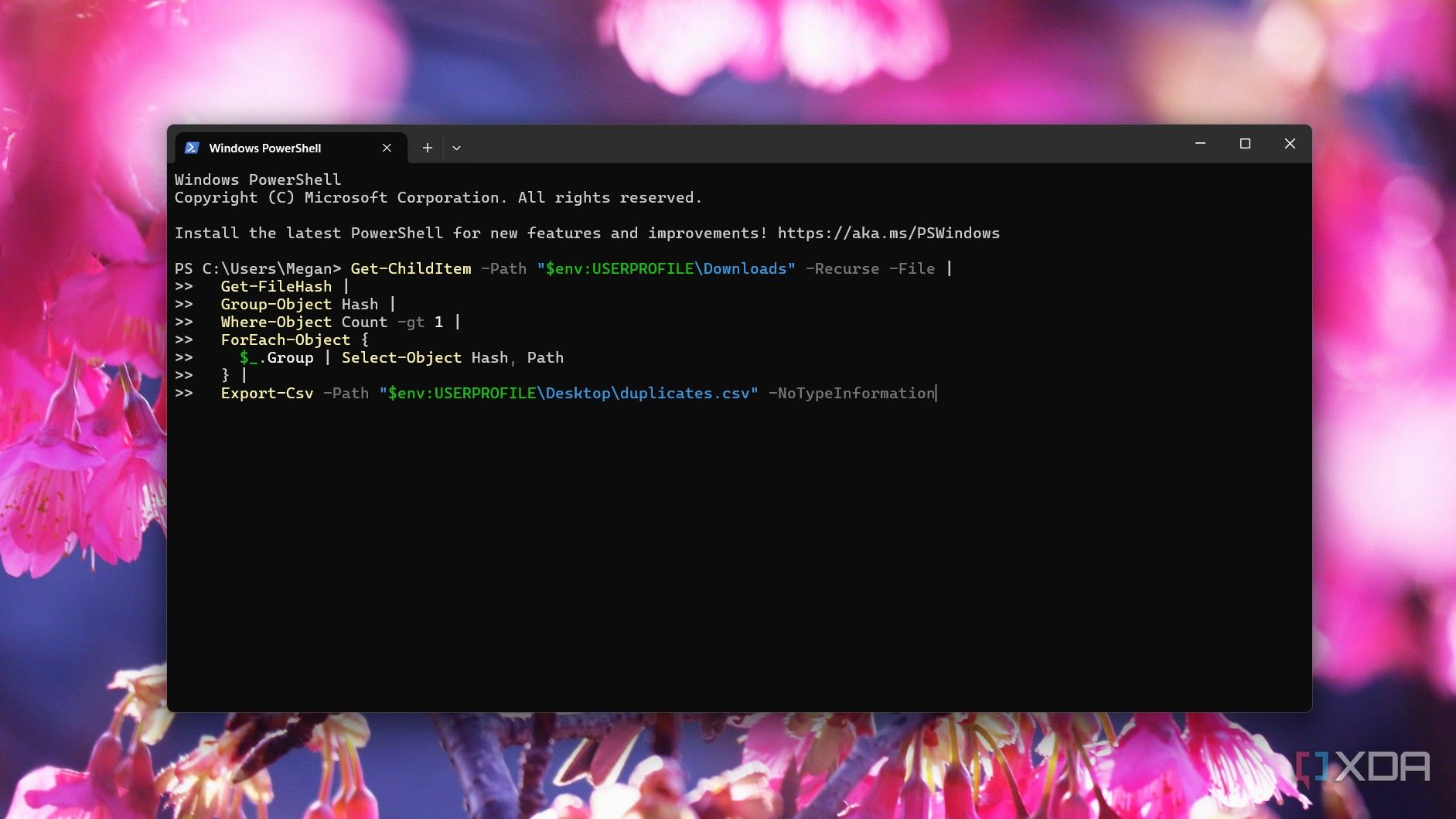Viewport: 1456px width, 819px height.
Task: Expand the new tab profile dropdown
Action: tap(456, 148)
